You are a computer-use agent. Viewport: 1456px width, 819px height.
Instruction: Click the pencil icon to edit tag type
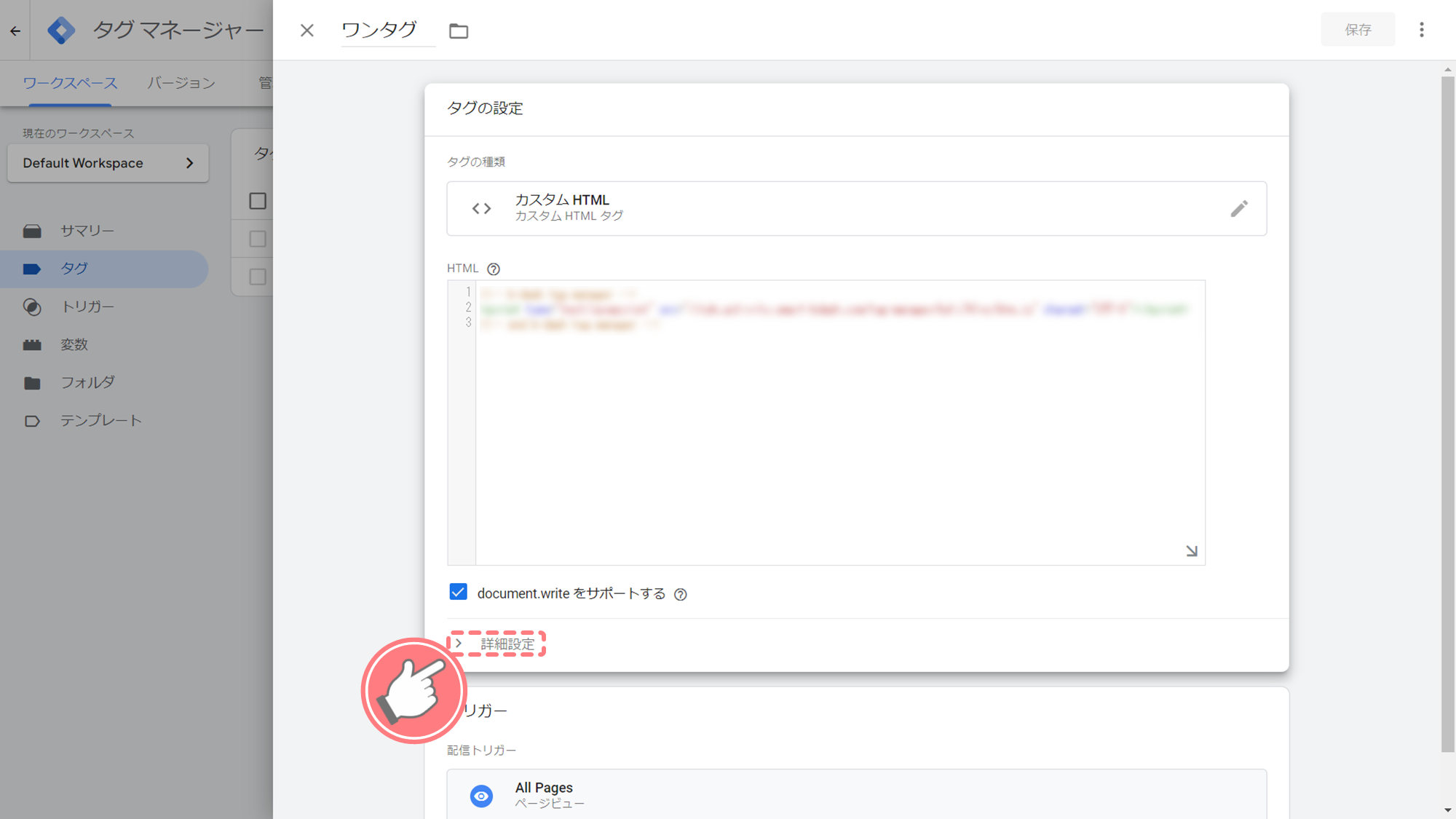coord(1239,209)
